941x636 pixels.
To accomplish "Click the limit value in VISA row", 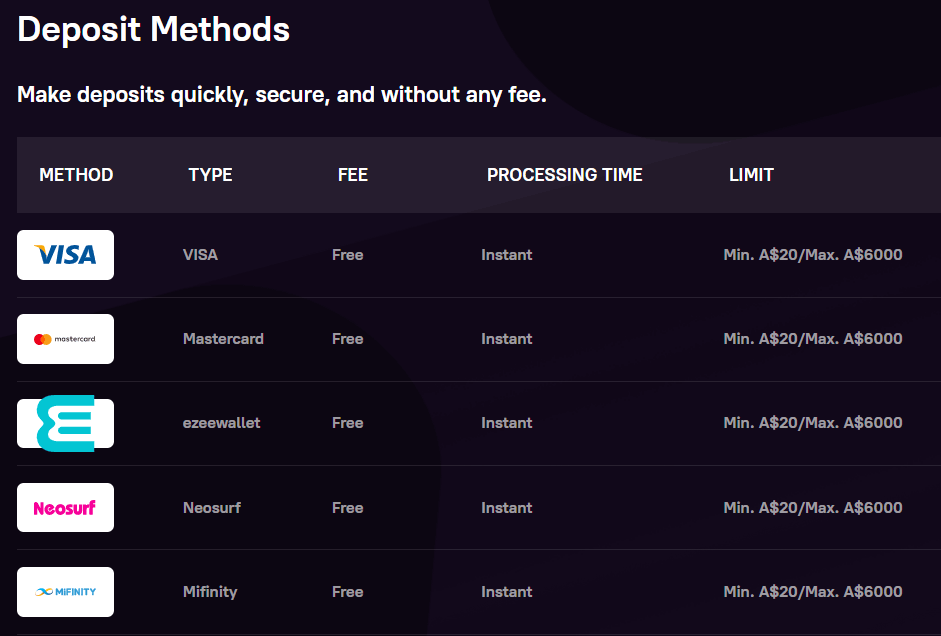I will pos(813,255).
